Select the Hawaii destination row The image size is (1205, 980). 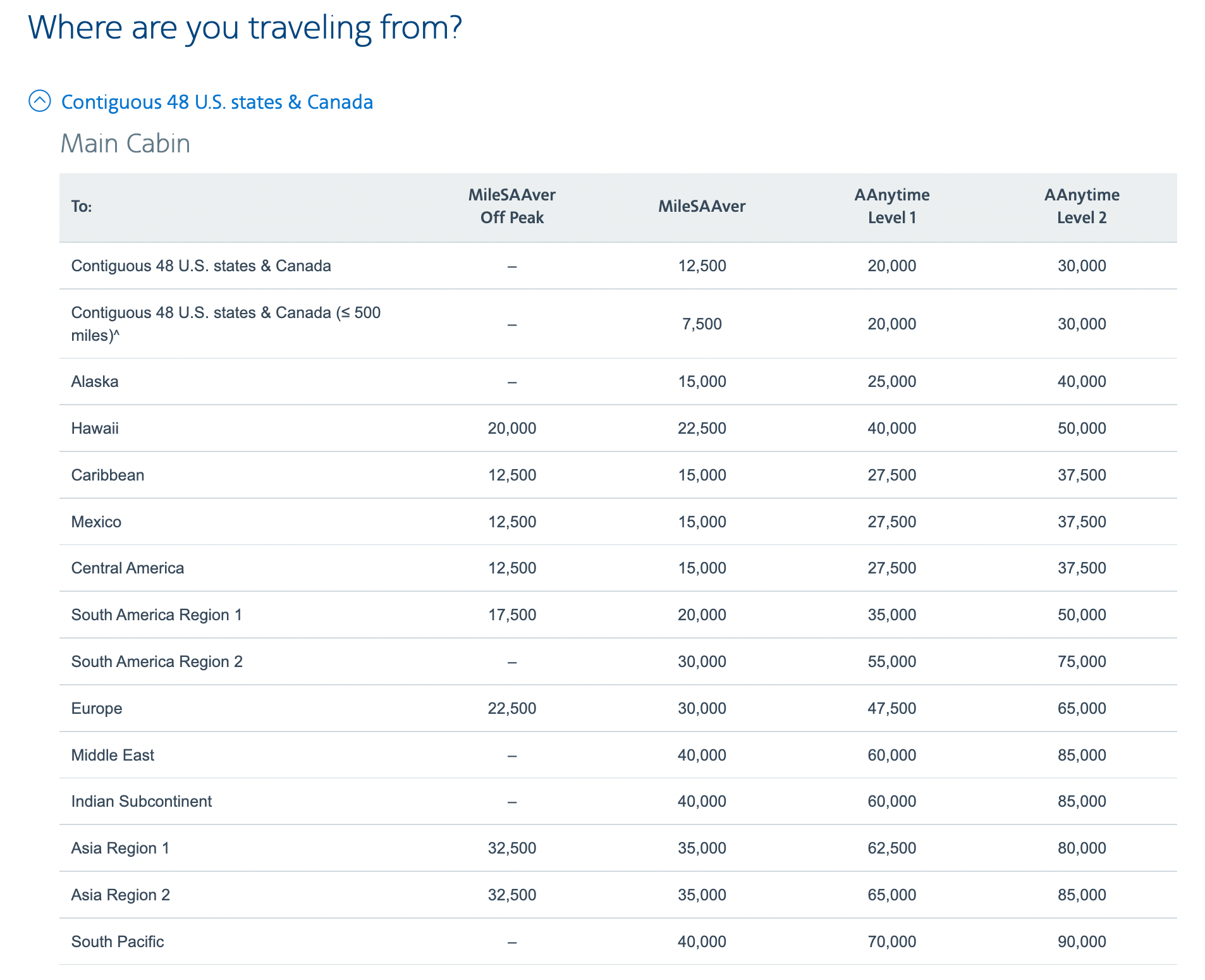[95, 428]
